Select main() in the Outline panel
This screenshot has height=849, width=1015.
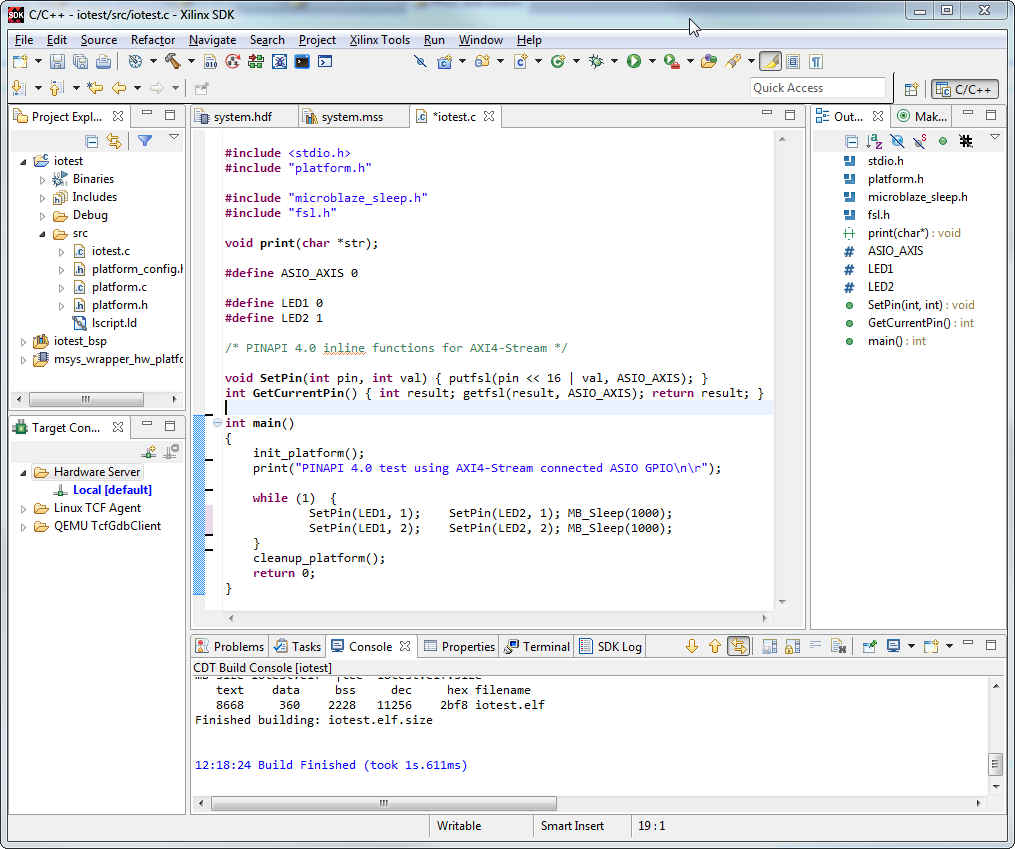[x=896, y=341]
